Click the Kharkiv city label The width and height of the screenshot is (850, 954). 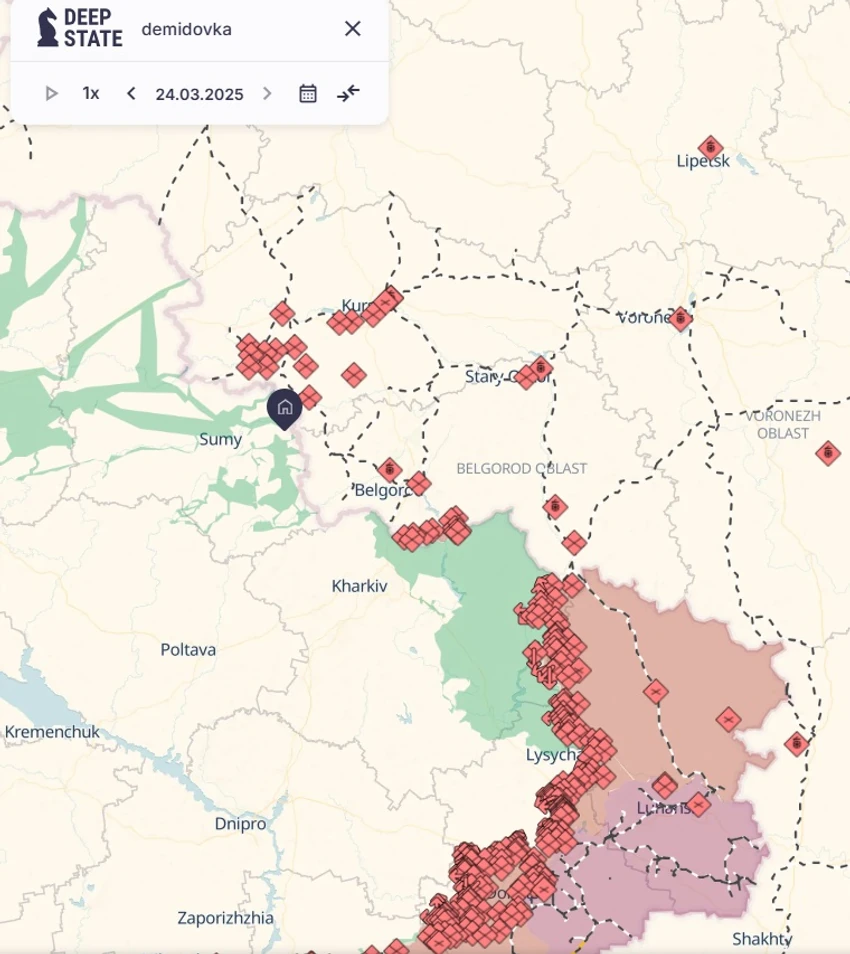point(359,586)
